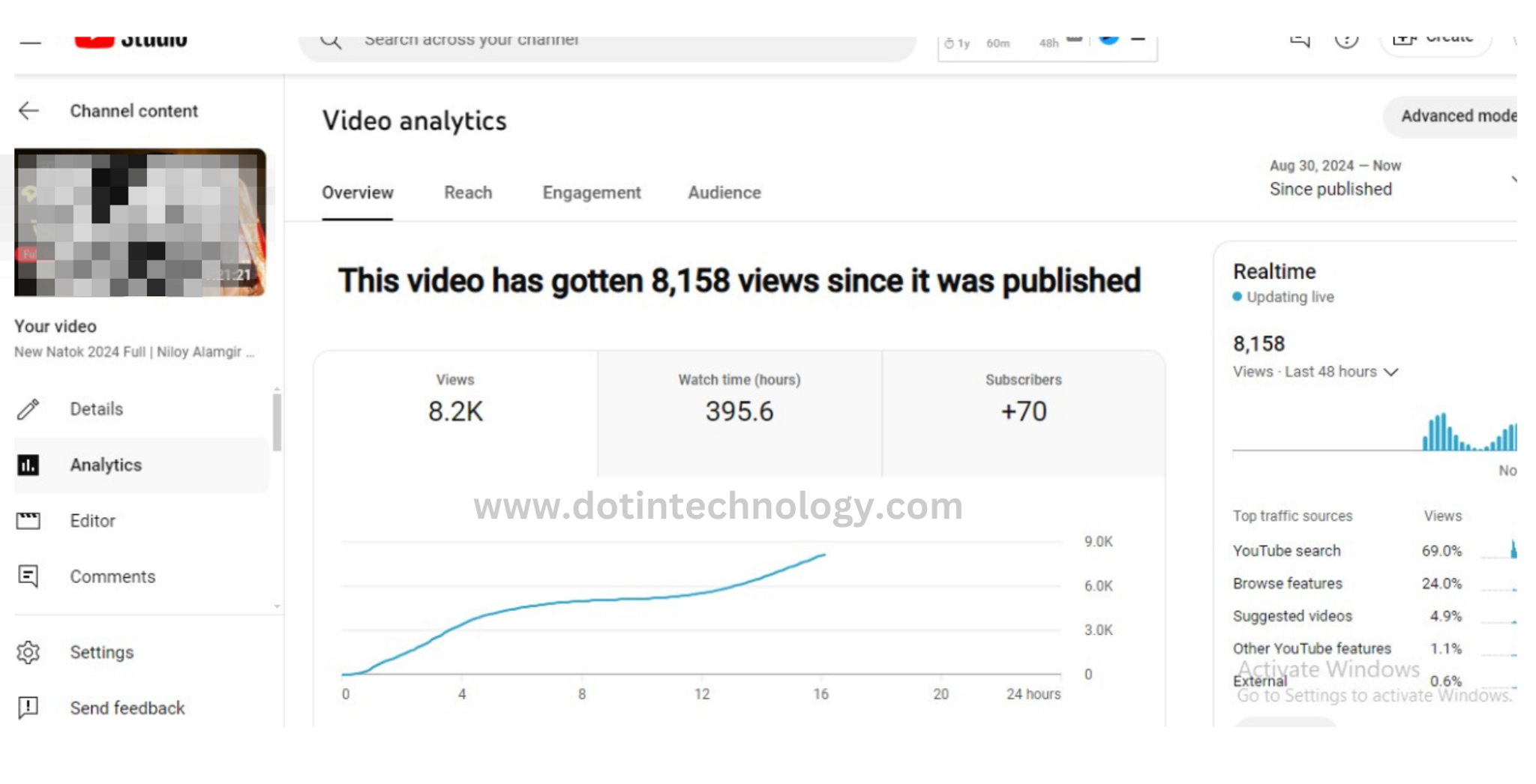Click the YouTube search traffic source row

tap(1374, 551)
